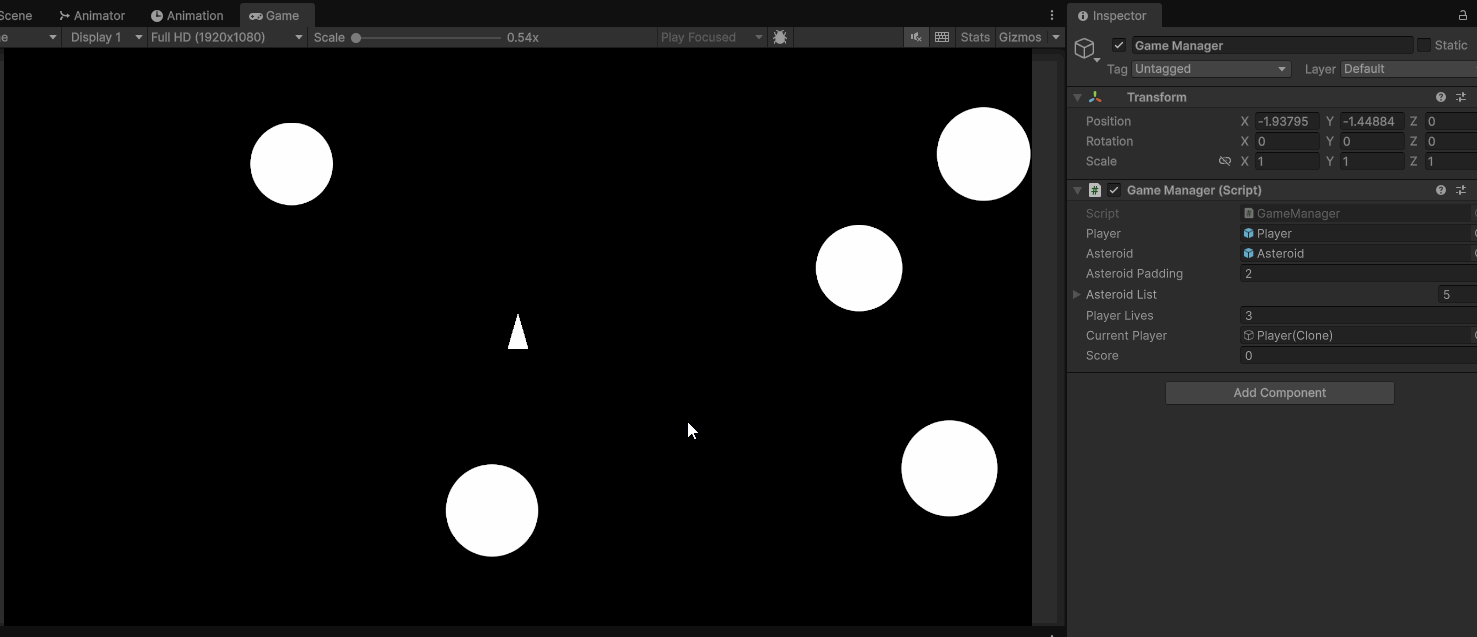The image size is (1477, 637).
Task: Adjust the Game view Scale slider
Action: coord(426,37)
